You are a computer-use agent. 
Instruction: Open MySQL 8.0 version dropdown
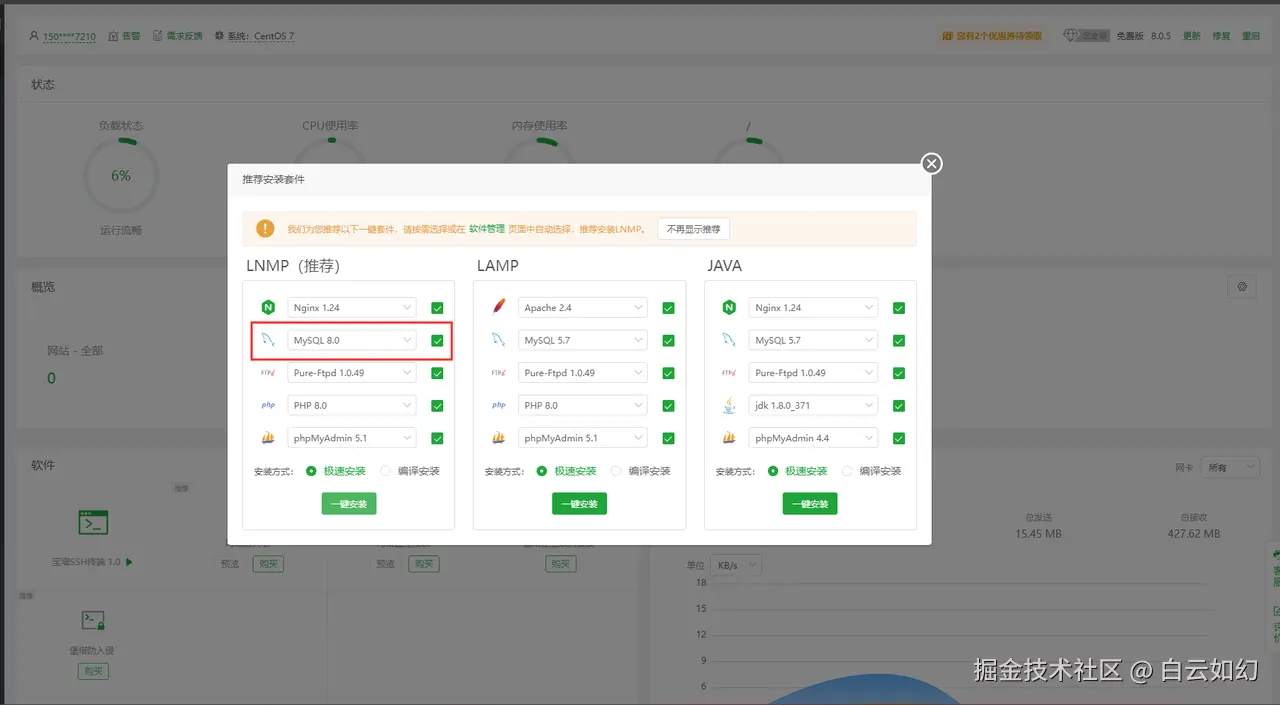point(352,340)
